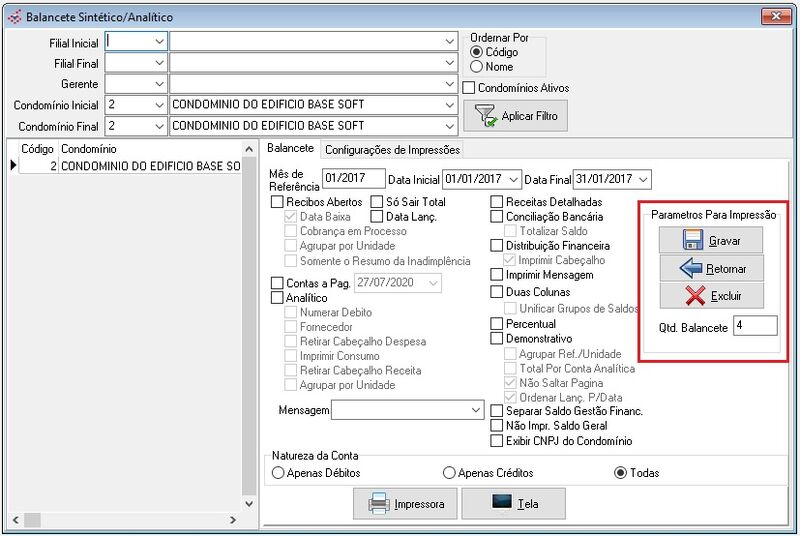The width and height of the screenshot is (800, 536).
Task: Choose Apenas Débitos account nature
Action: 277,473
